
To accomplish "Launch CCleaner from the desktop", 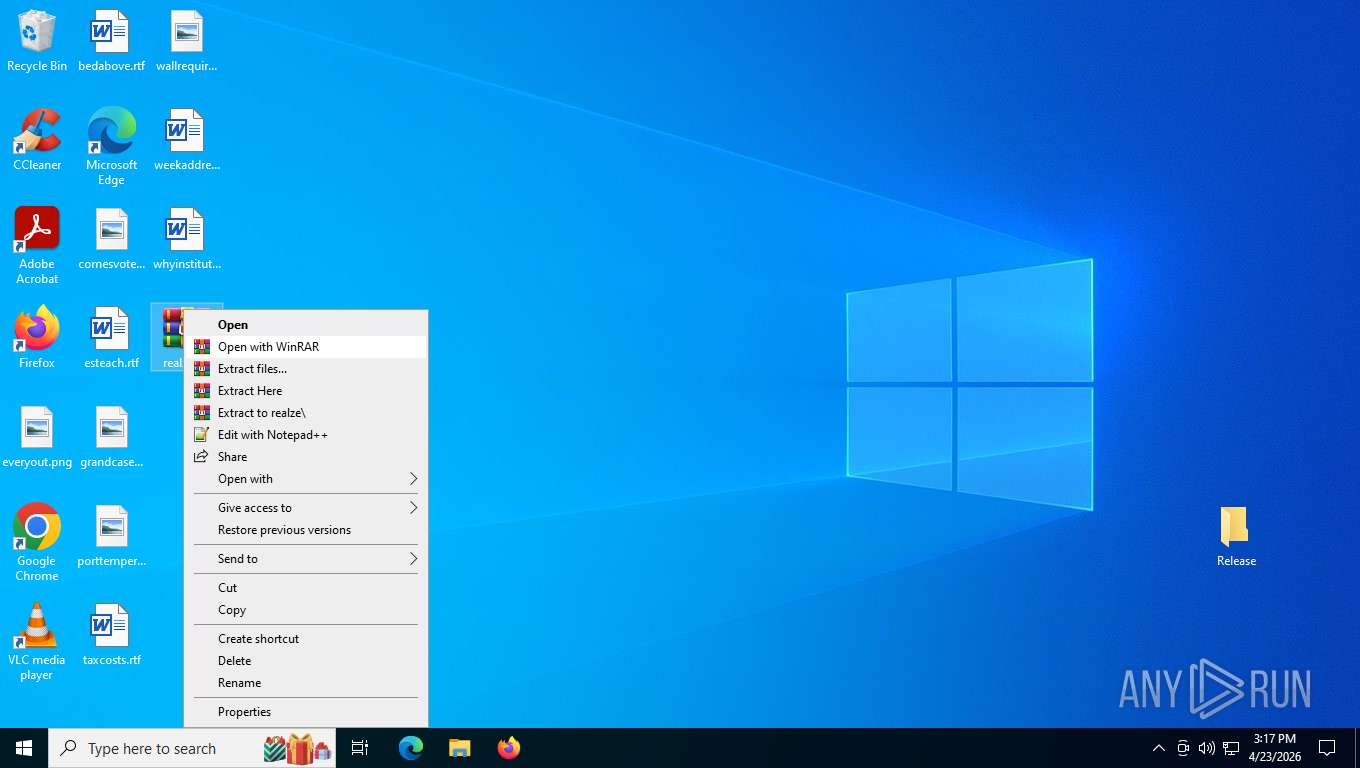I will [37, 140].
